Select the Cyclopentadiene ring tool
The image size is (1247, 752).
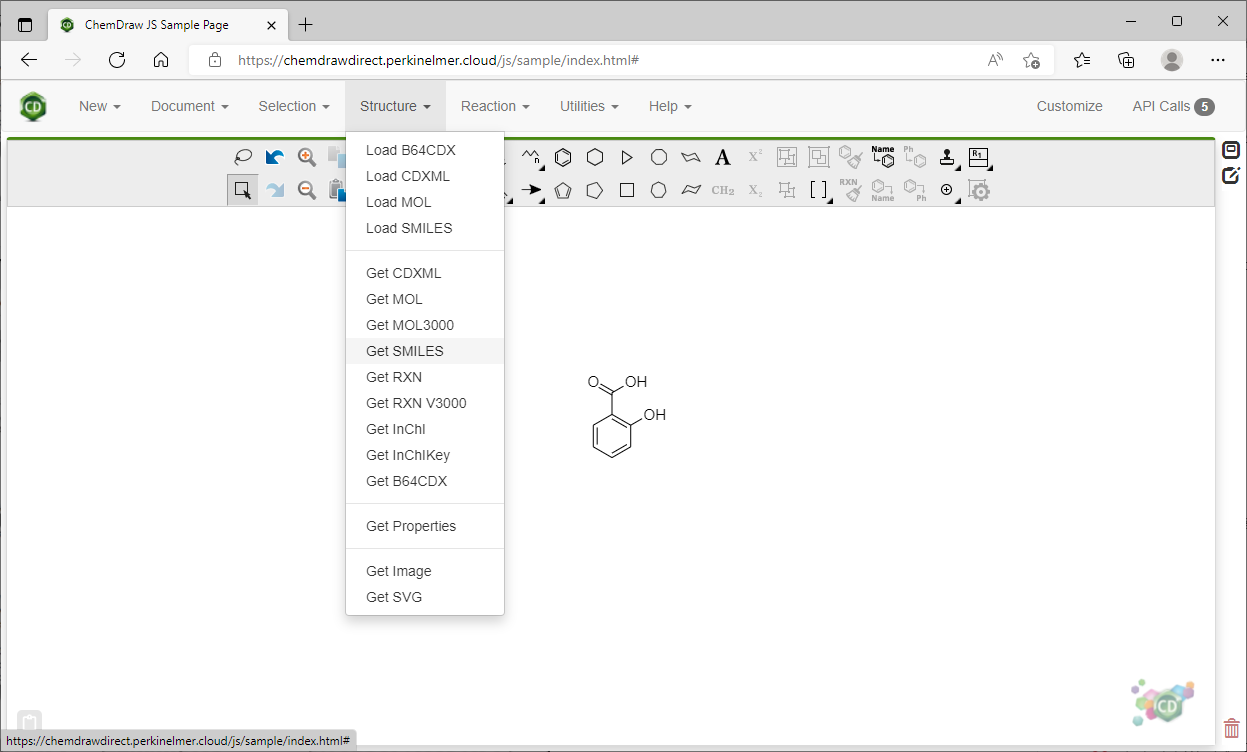(563, 190)
